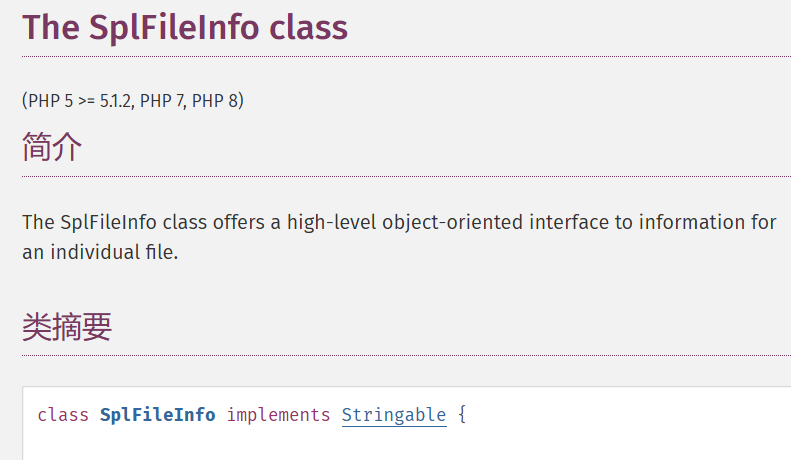Click the "PHP 8)" version text
Image resolution: width=791 pixels, height=460 pixels.
218,100
